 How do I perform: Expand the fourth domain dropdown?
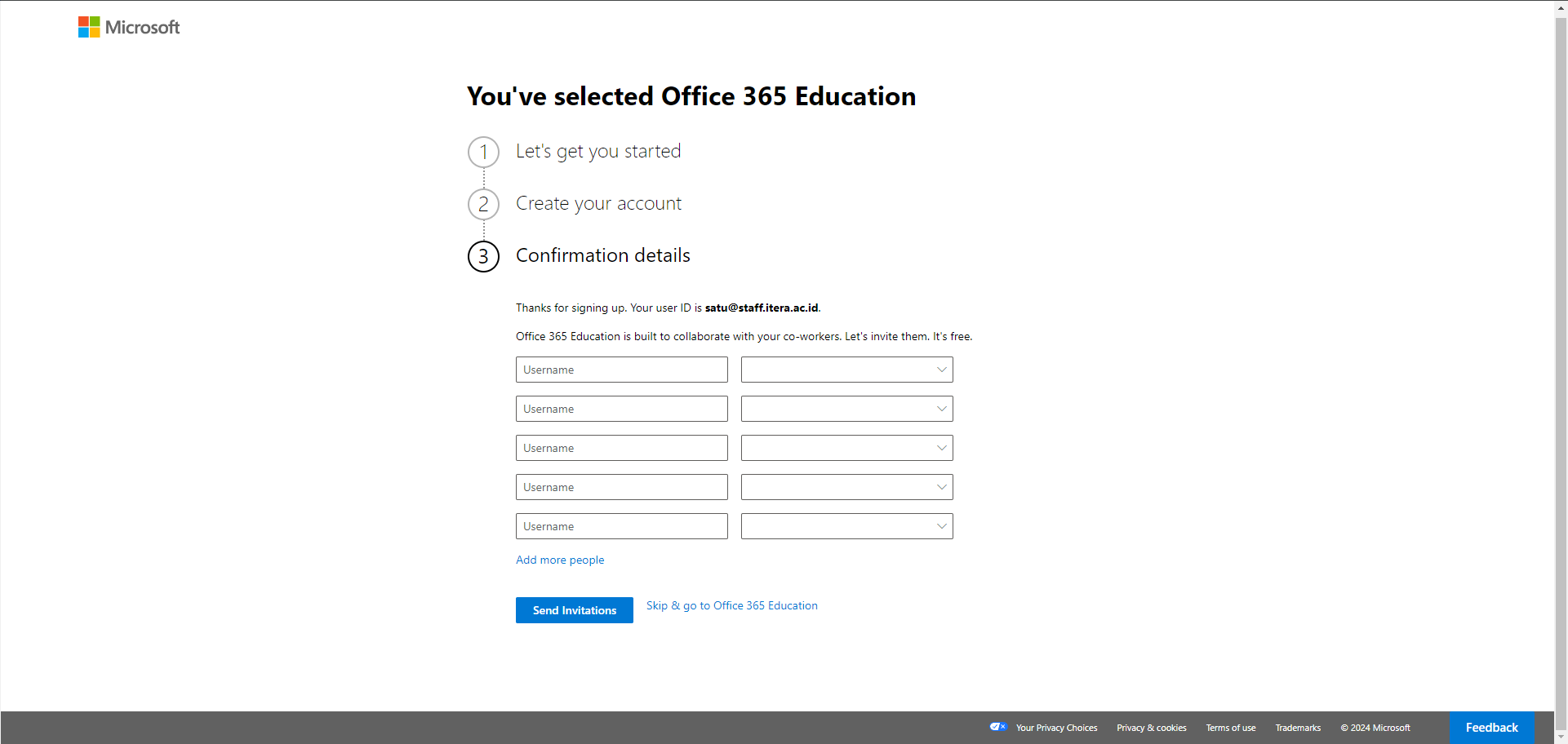[x=846, y=487]
